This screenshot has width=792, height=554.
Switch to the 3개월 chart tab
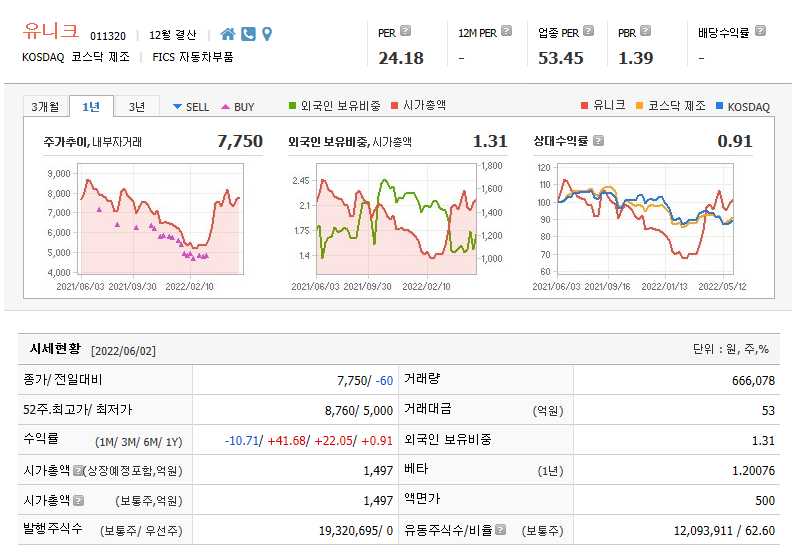click(x=45, y=107)
